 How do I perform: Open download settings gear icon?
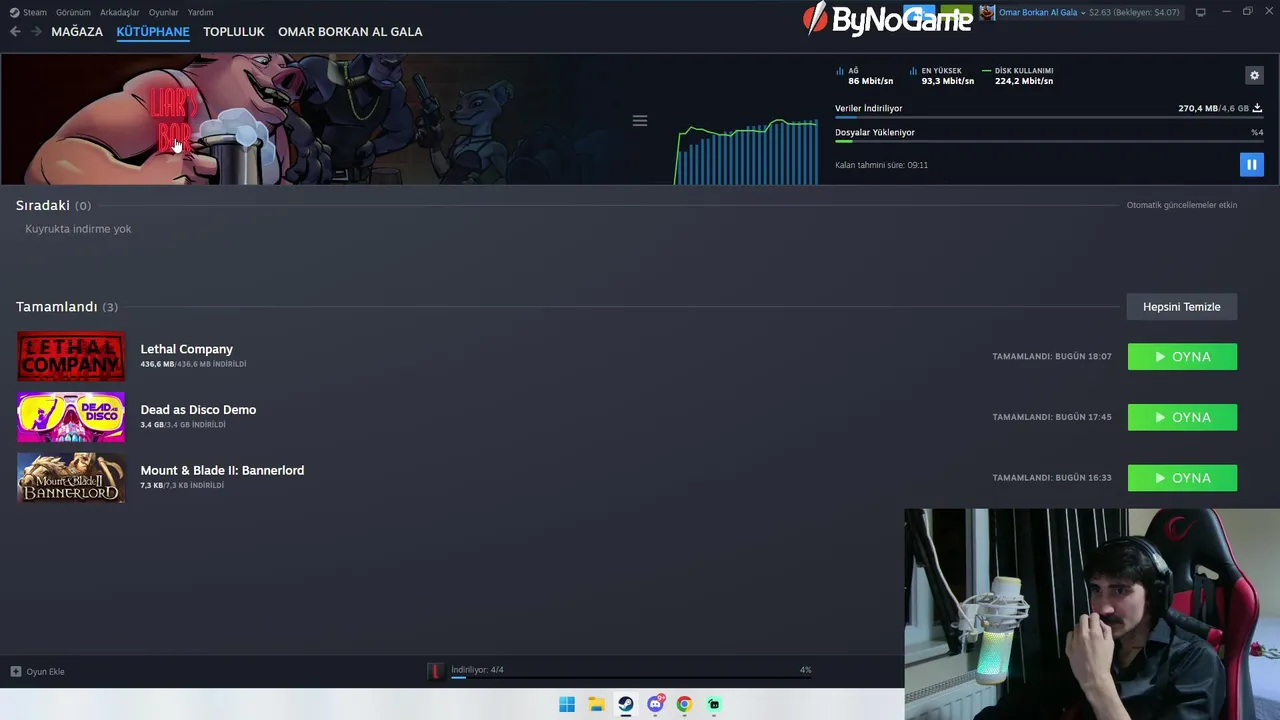pos(1254,75)
